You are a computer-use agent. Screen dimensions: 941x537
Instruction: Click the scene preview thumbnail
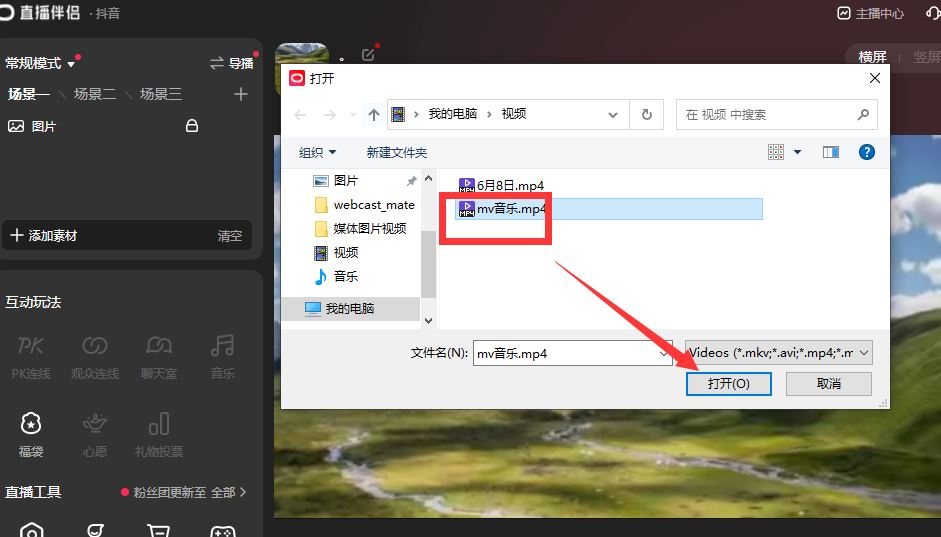[301, 55]
